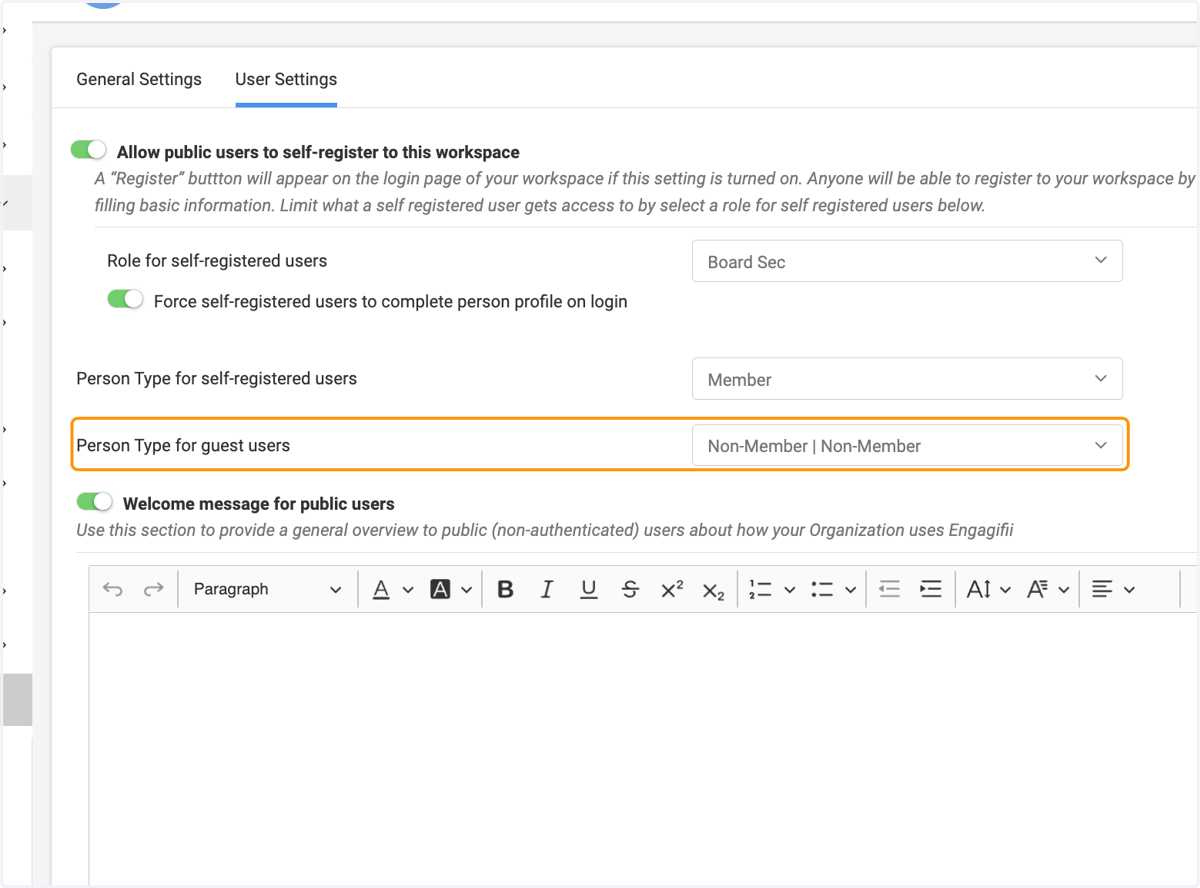The height and width of the screenshot is (888, 1200).
Task: Open background color options arrow
Action: [466, 590]
